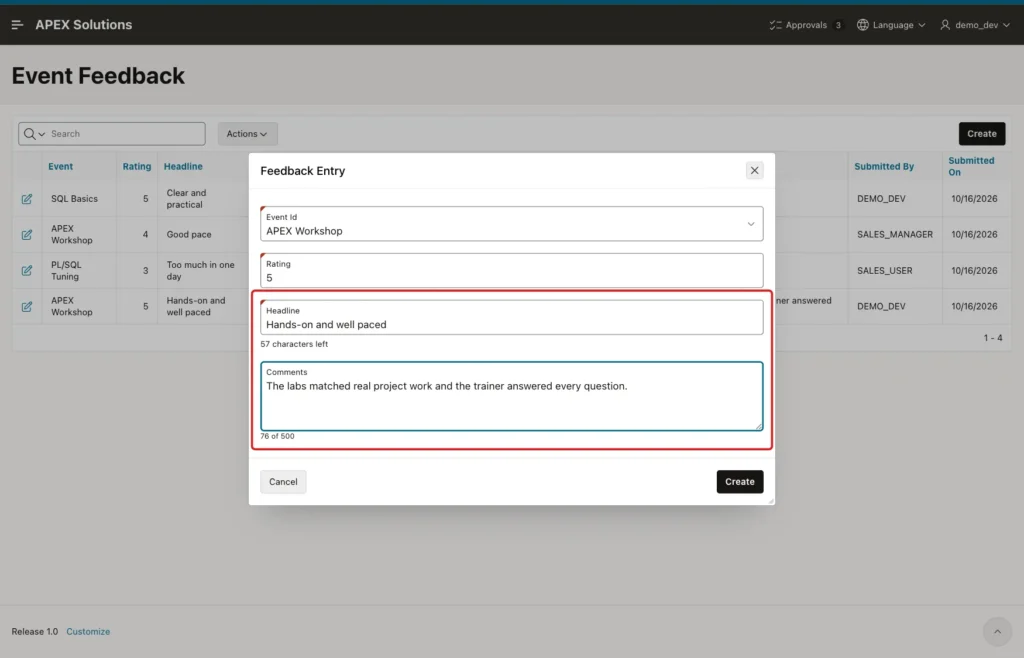Click the Release 1.0 footer text
The width and height of the screenshot is (1024, 658).
click(x=35, y=632)
